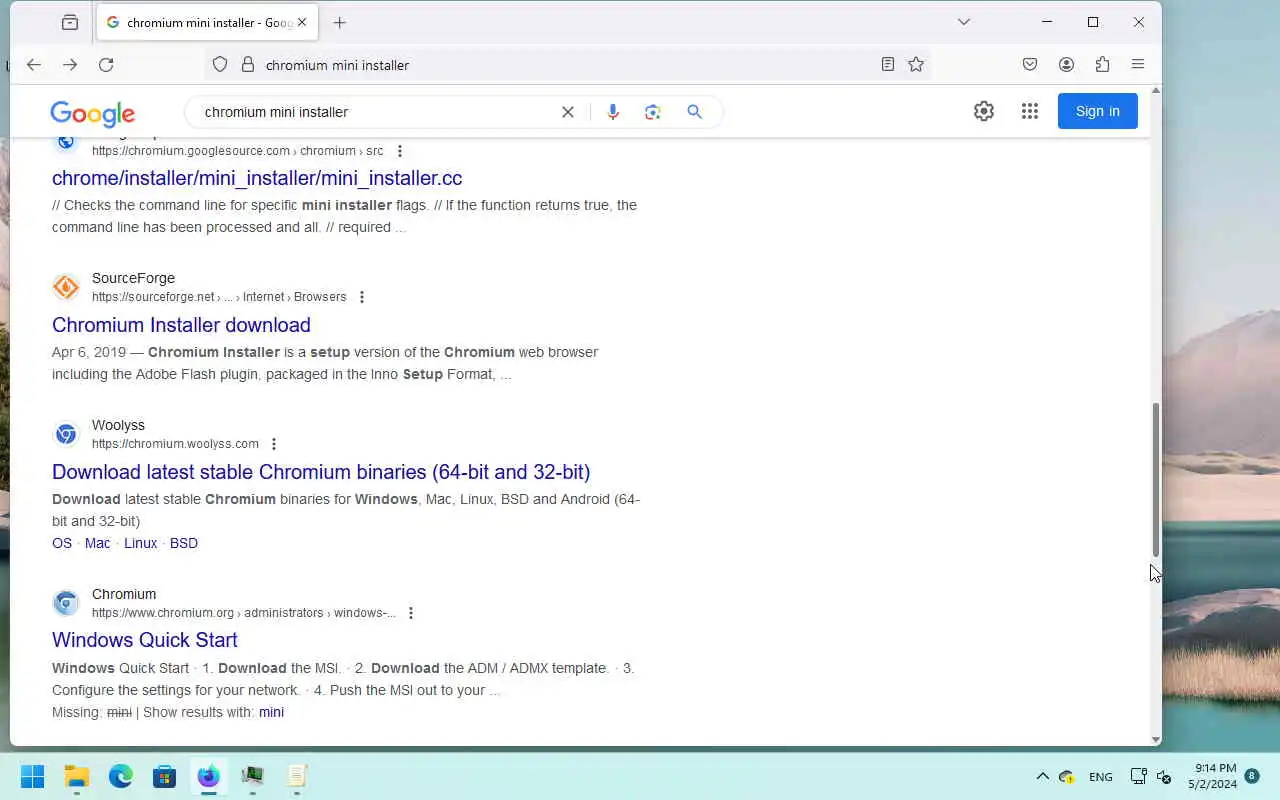
Task: Open Windows Start menu
Action: [x=33, y=776]
